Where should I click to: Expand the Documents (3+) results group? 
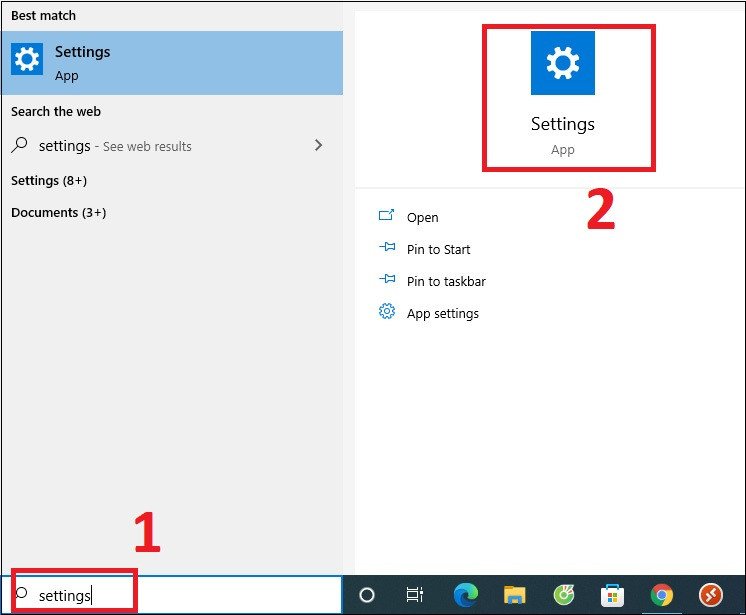tap(58, 212)
